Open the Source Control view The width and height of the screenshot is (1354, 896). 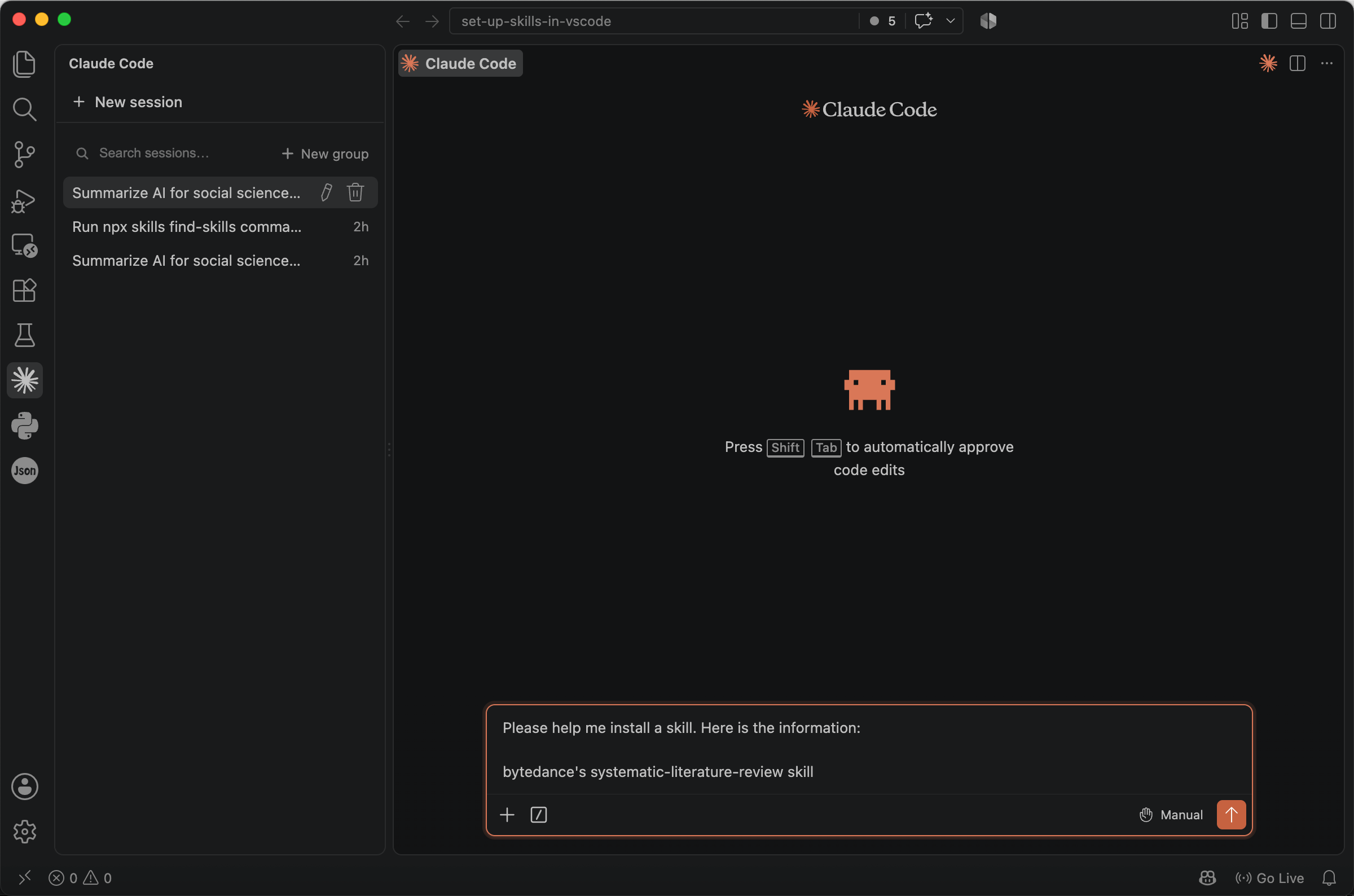click(24, 154)
